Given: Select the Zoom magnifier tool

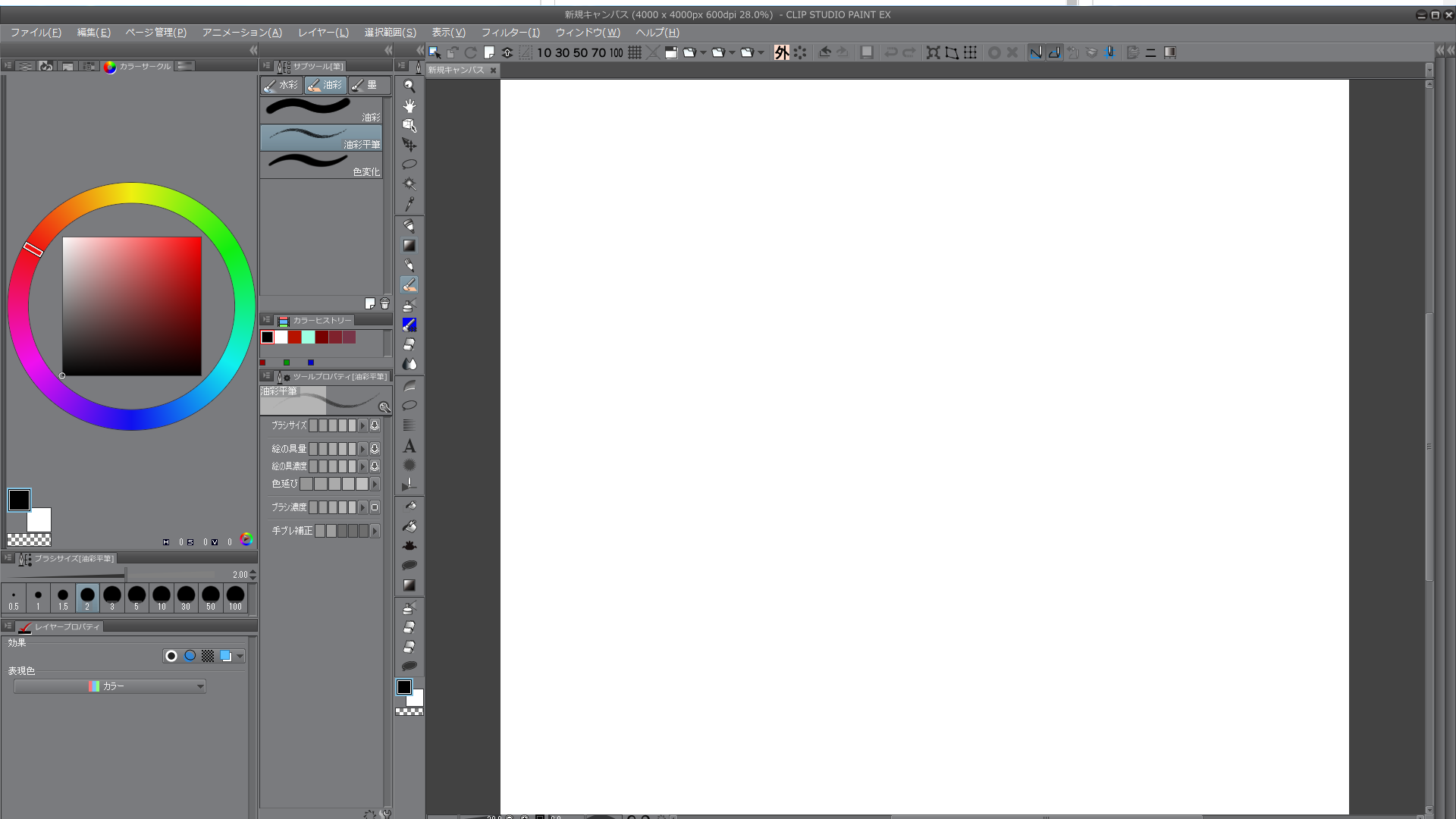Looking at the screenshot, I should pyautogui.click(x=409, y=86).
